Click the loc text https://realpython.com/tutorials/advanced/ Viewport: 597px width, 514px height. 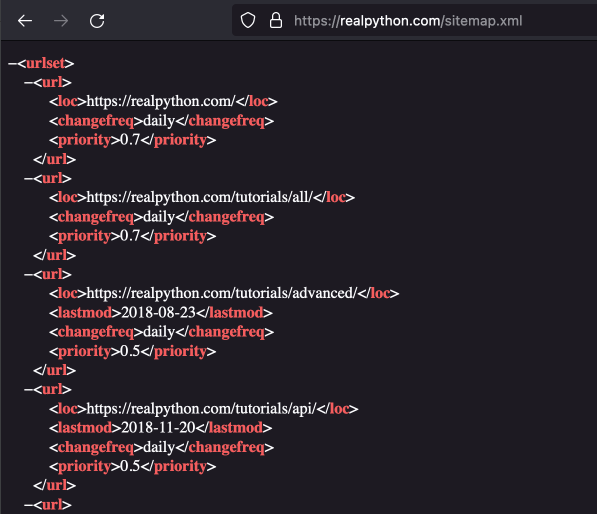click(x=222, y=293)
